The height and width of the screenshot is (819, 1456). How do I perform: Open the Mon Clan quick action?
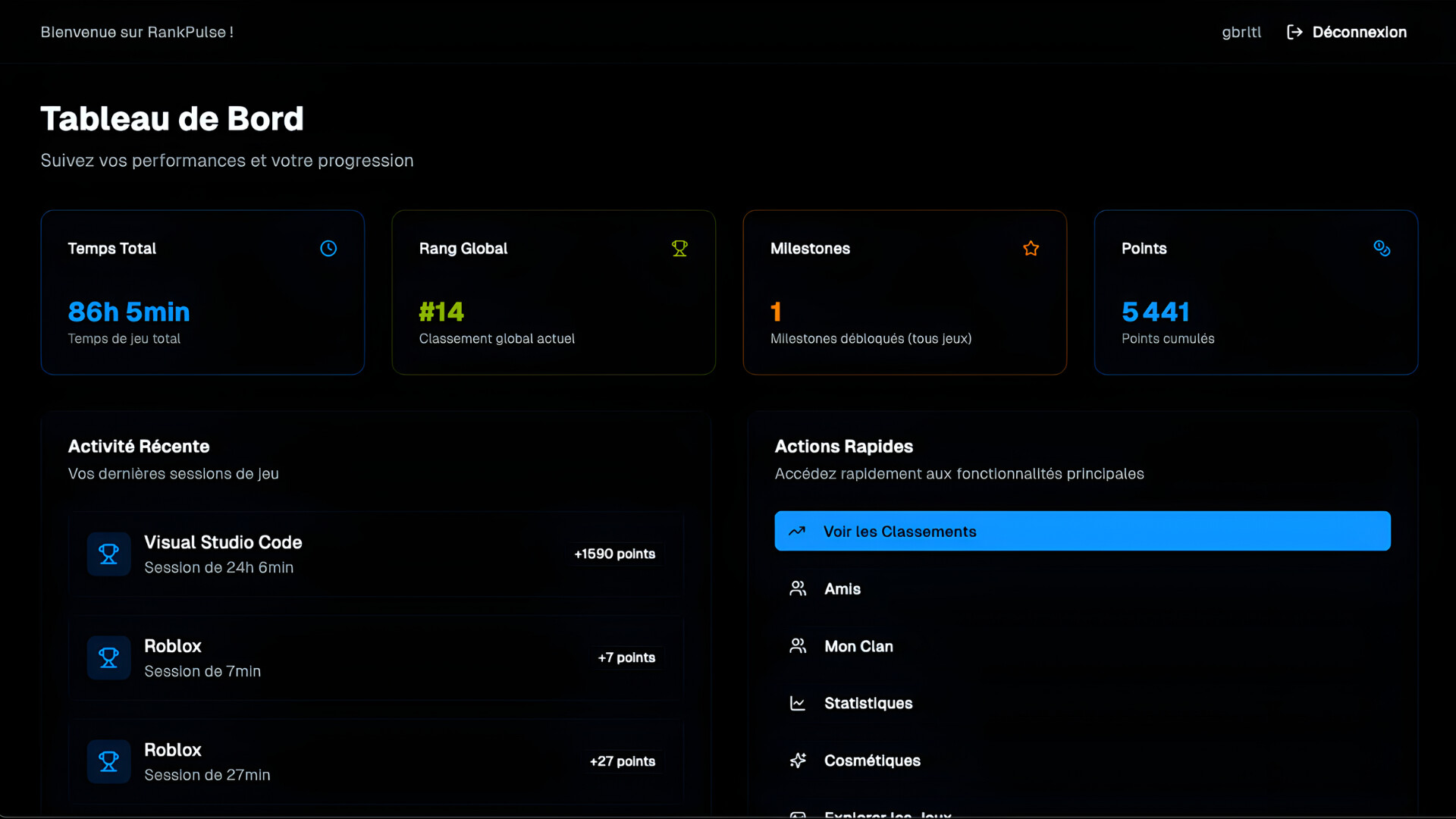click(x=858, y=647)
